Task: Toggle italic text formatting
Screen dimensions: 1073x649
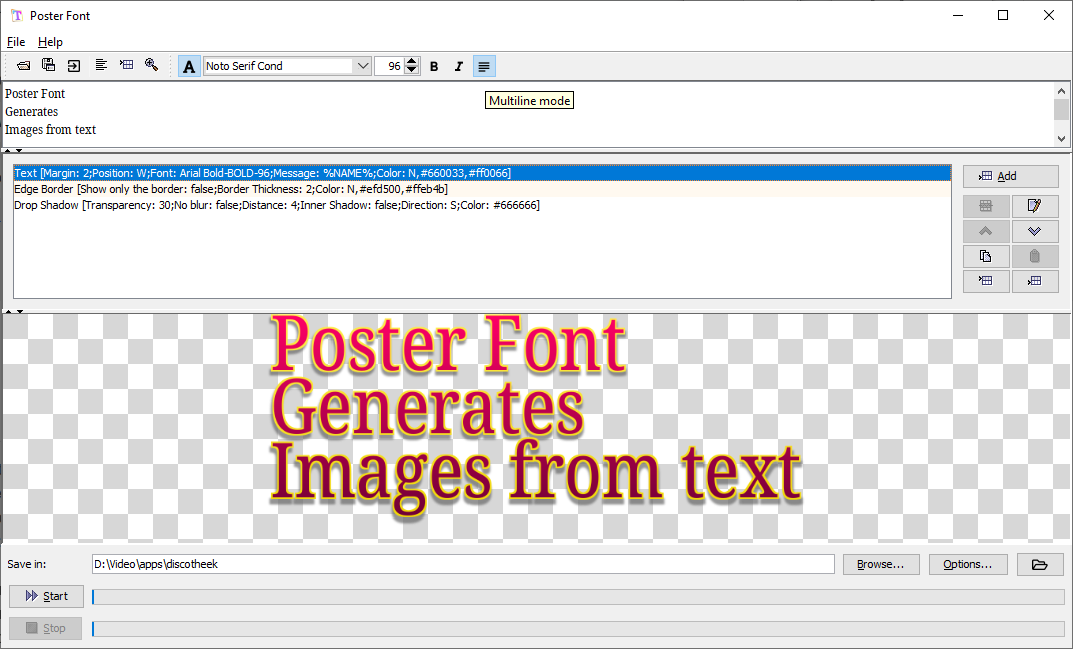Action: 459,66
